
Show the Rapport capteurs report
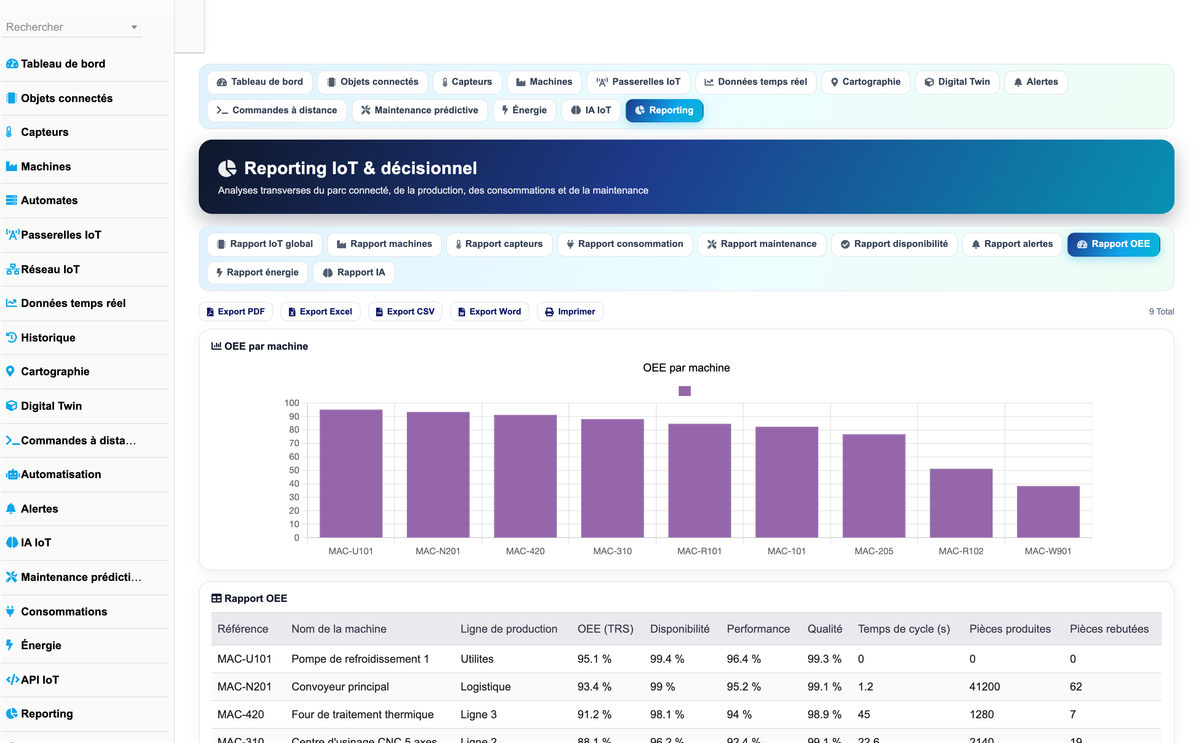[x=497, y=244]
